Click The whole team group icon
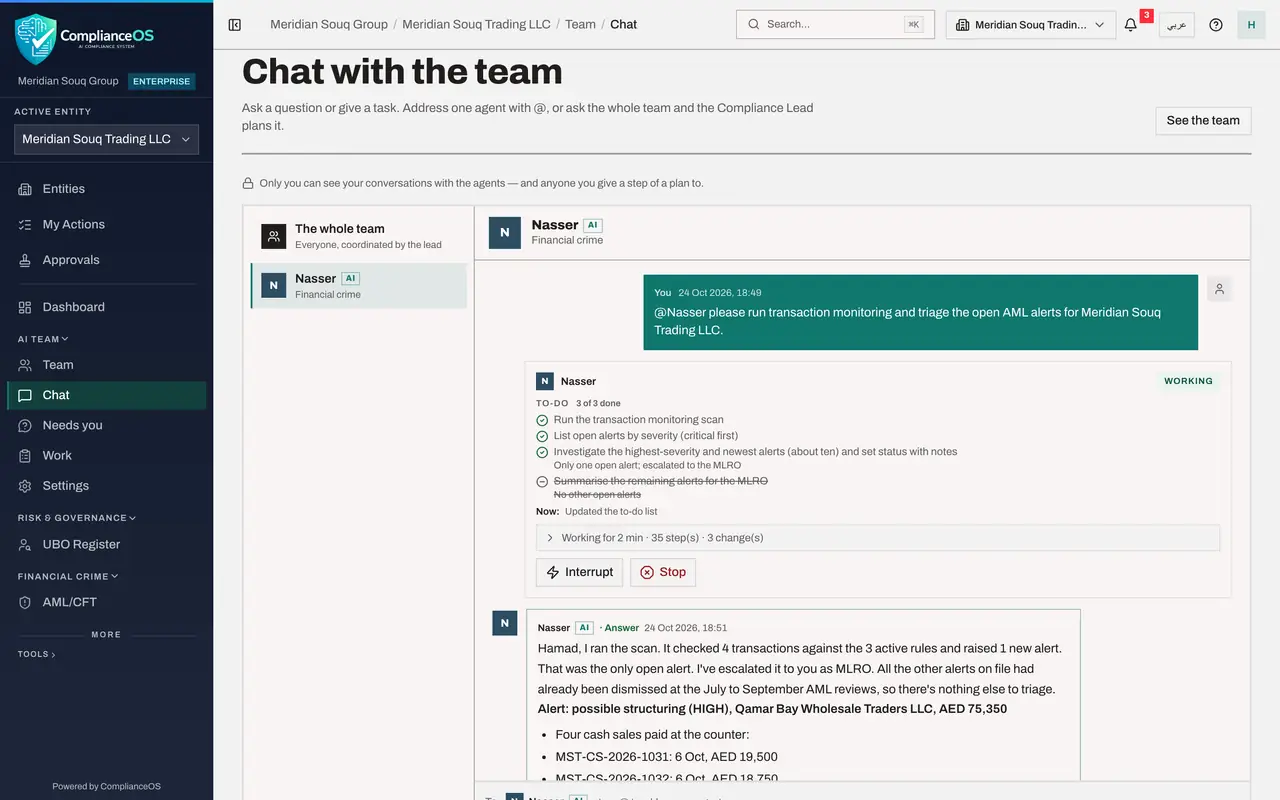Viewport: 1280px width, 800px height. coord(274,236)
